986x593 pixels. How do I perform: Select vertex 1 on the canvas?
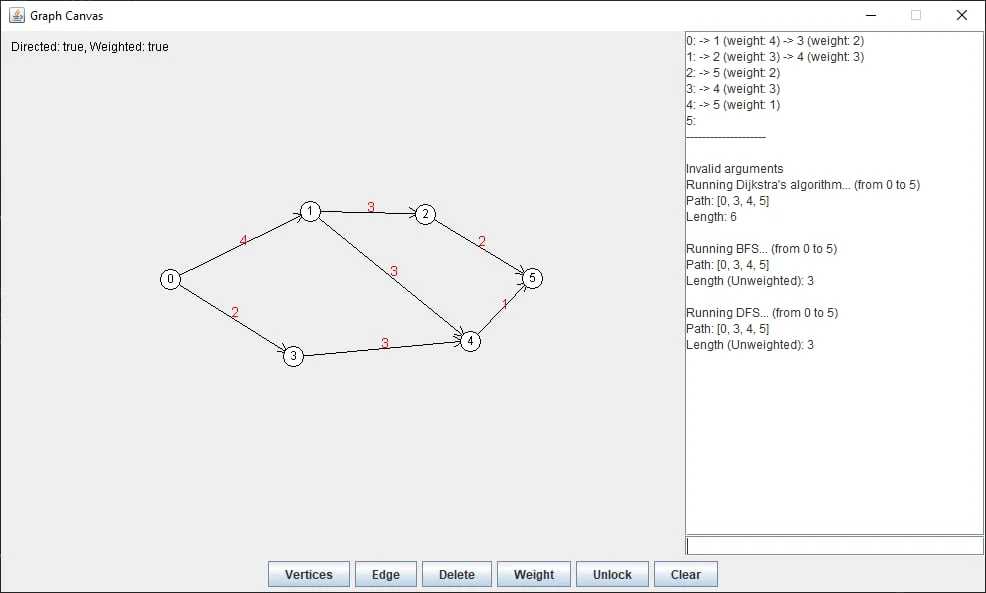click(310, 212)
